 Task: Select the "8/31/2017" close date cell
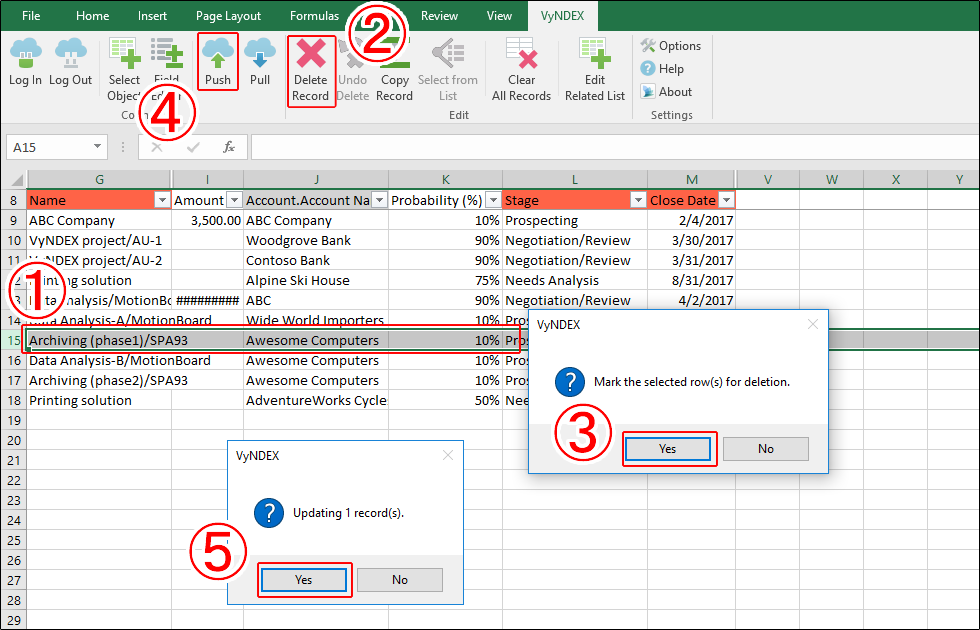tap(692, 281)
